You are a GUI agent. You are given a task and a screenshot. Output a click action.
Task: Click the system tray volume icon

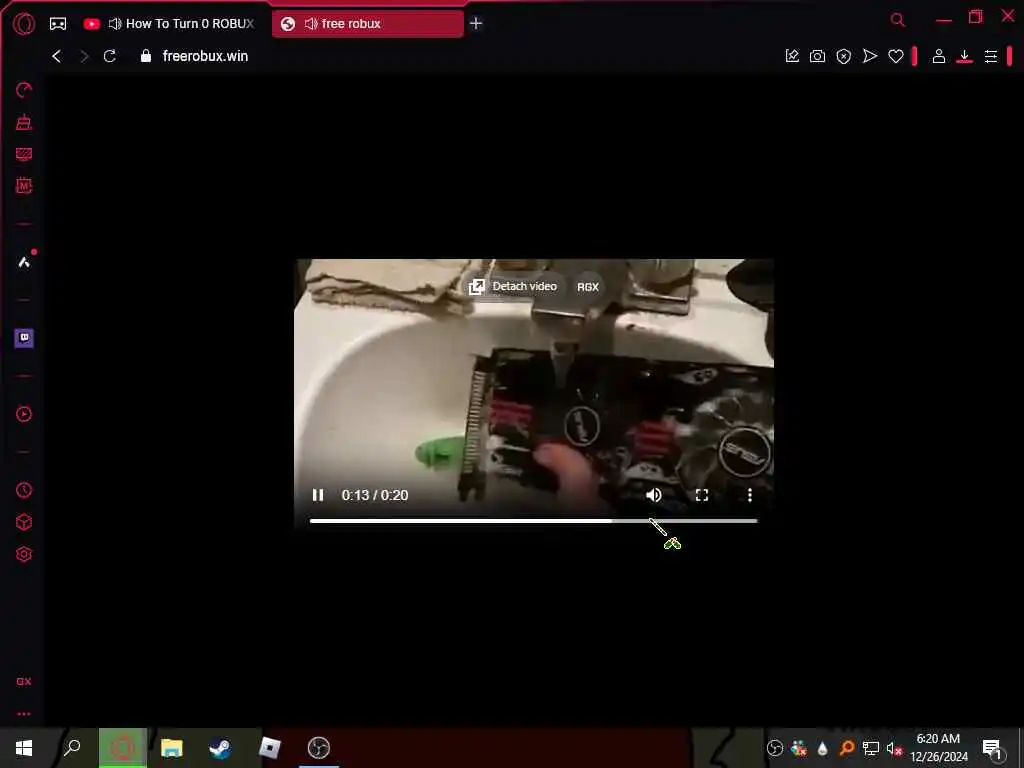point(893,748)
